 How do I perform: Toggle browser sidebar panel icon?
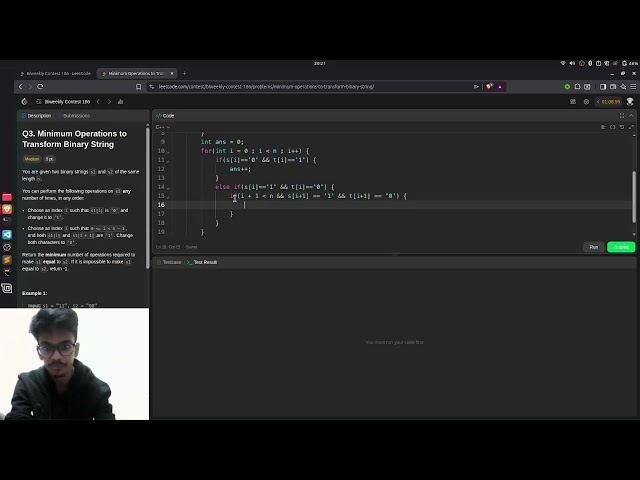click(x=603, y=87)
